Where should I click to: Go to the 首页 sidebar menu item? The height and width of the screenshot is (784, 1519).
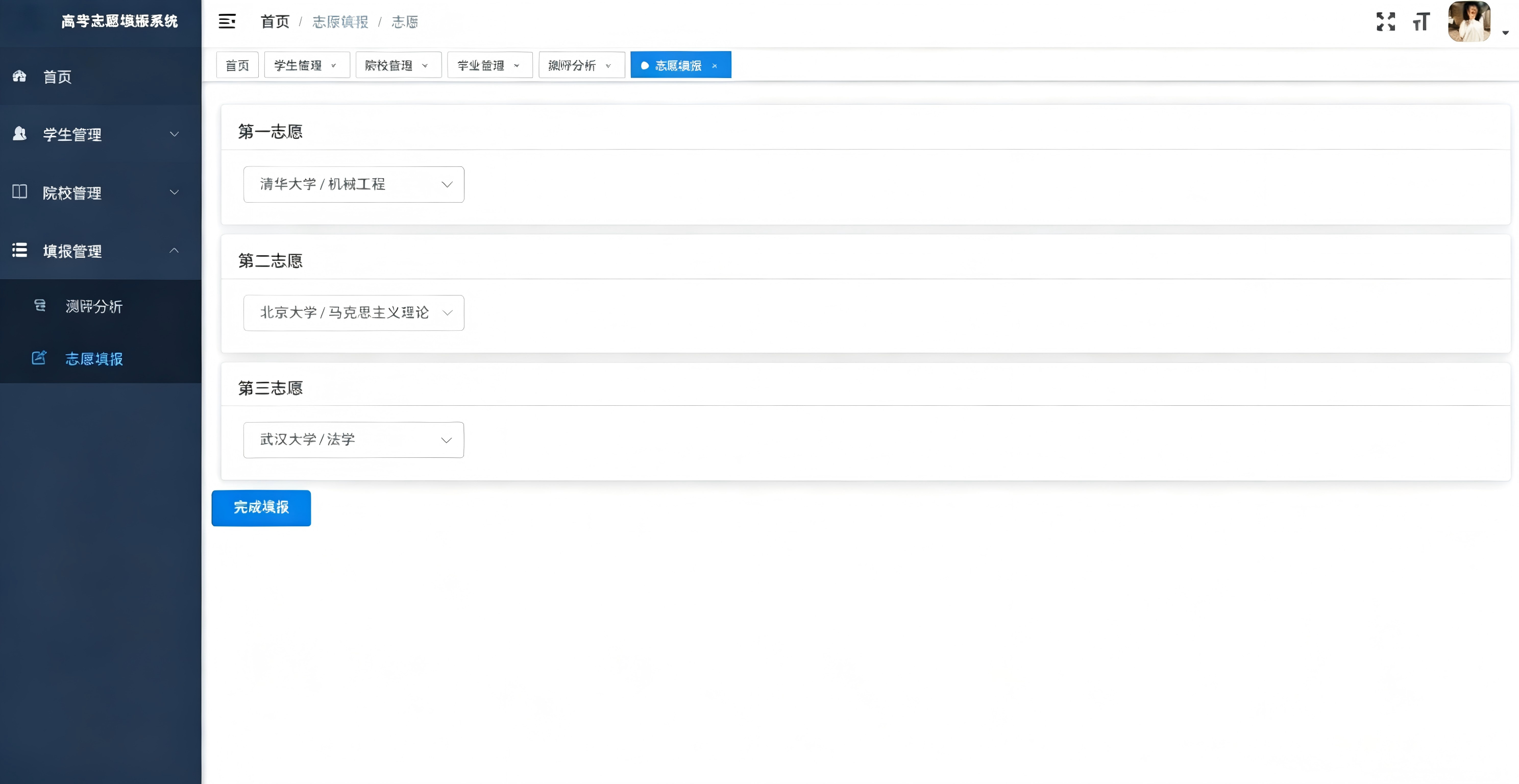pos(101,77)
